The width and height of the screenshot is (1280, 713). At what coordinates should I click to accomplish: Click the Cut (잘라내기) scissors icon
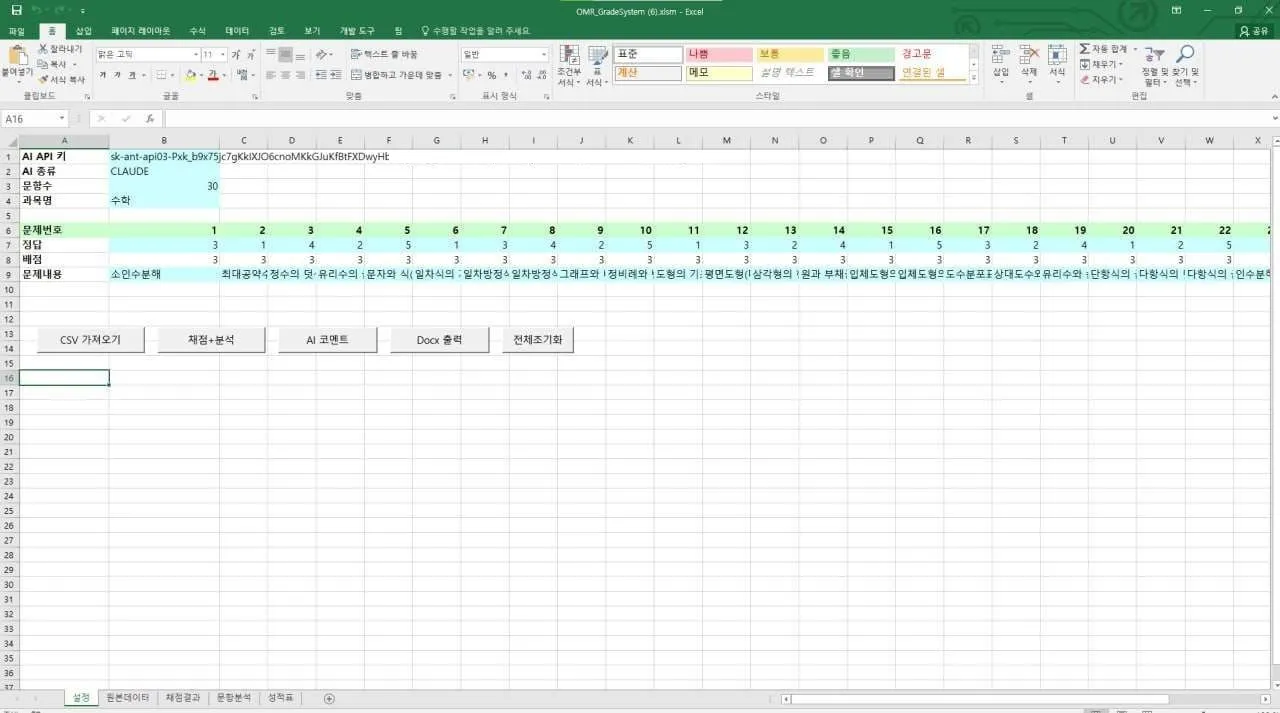(x=43, y=48)
